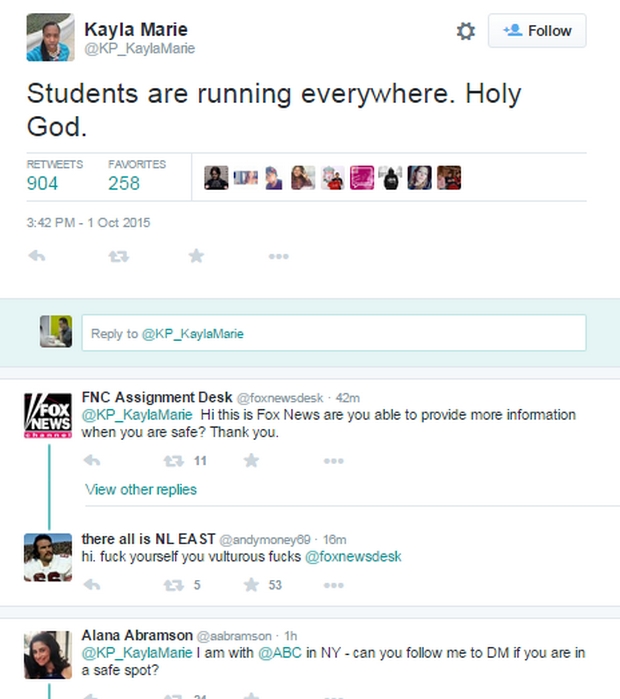Favorite the andymoney69 reply
The width and height of the screenshot is (620, 699).
coord(251,584)
